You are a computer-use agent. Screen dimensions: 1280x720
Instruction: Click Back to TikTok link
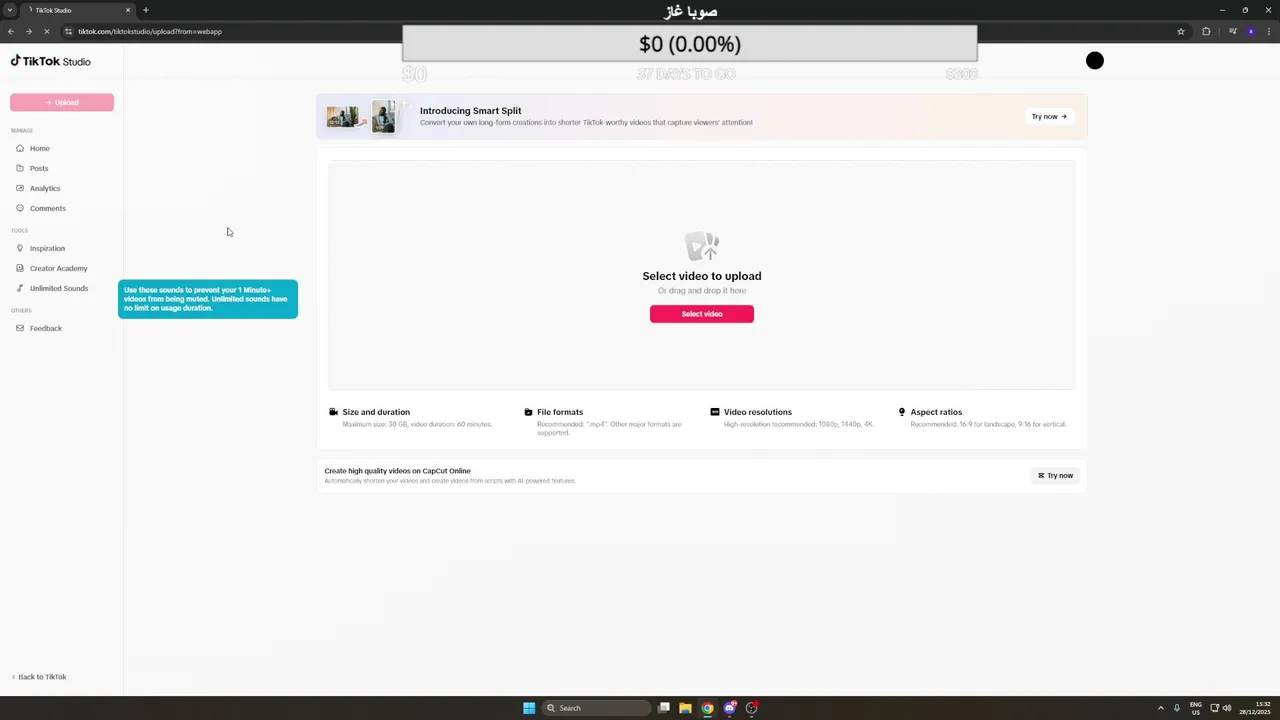39,677
